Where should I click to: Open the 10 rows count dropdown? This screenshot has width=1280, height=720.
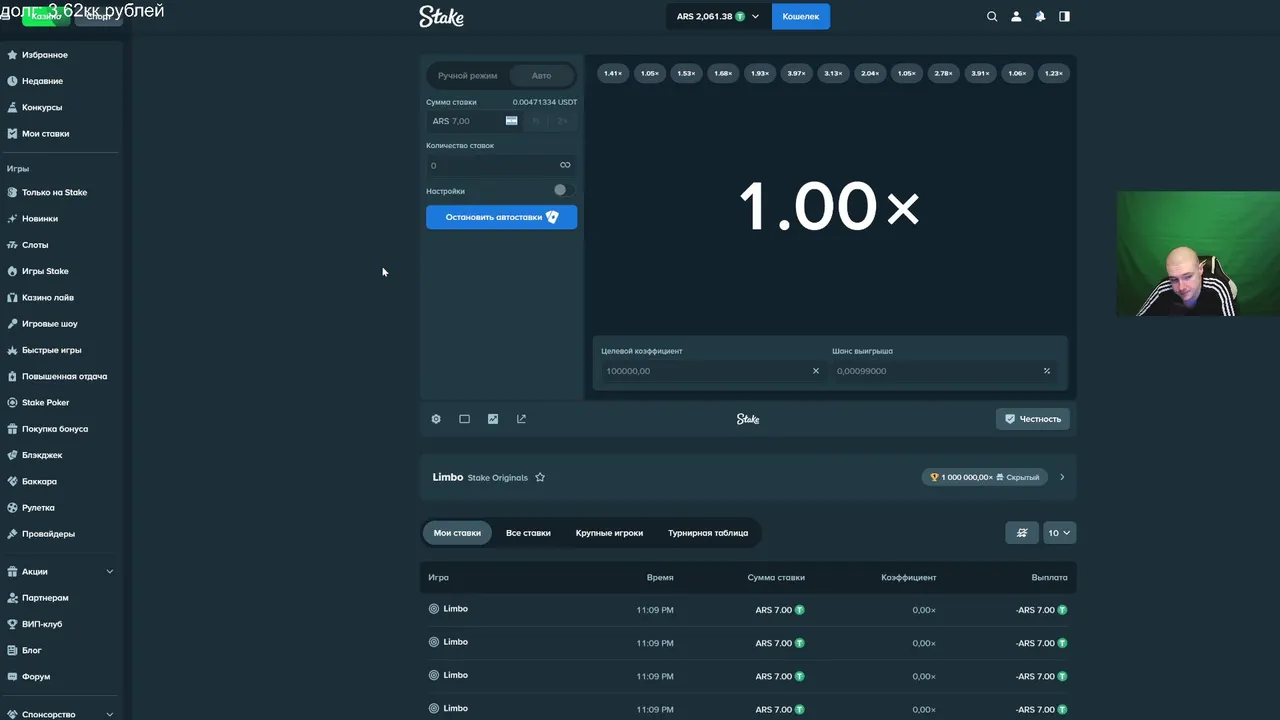pyautogui.click(x=1059, y=533)
